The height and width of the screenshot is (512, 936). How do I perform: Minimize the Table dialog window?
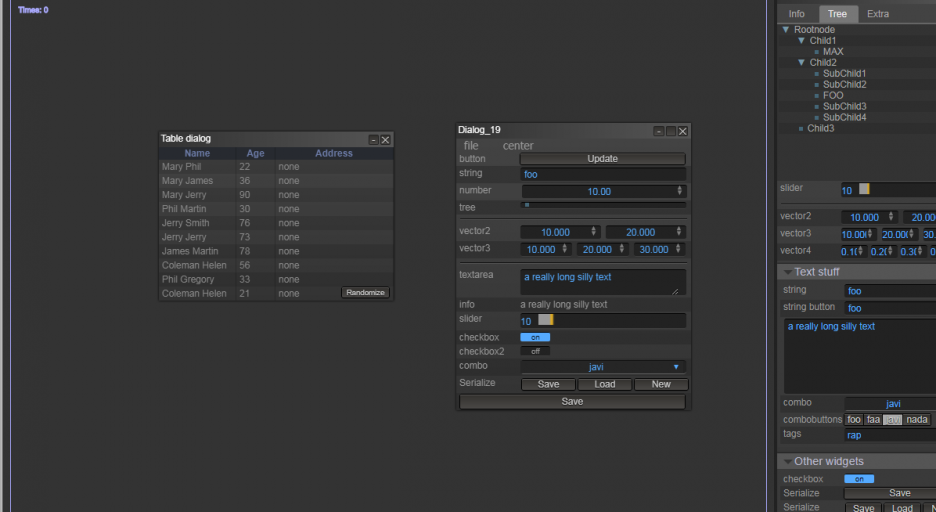[374, 140]
